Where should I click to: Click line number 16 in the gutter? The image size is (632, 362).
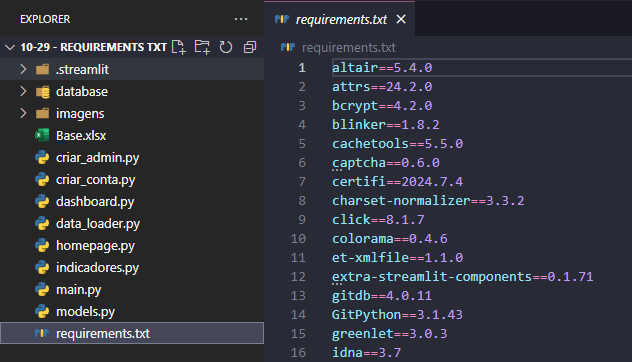point(298,353)
